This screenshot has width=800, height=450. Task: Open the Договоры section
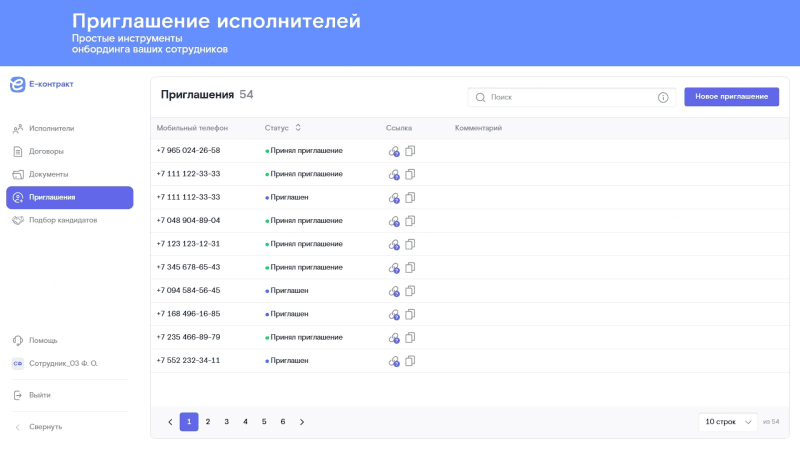(x=69, y=152)
